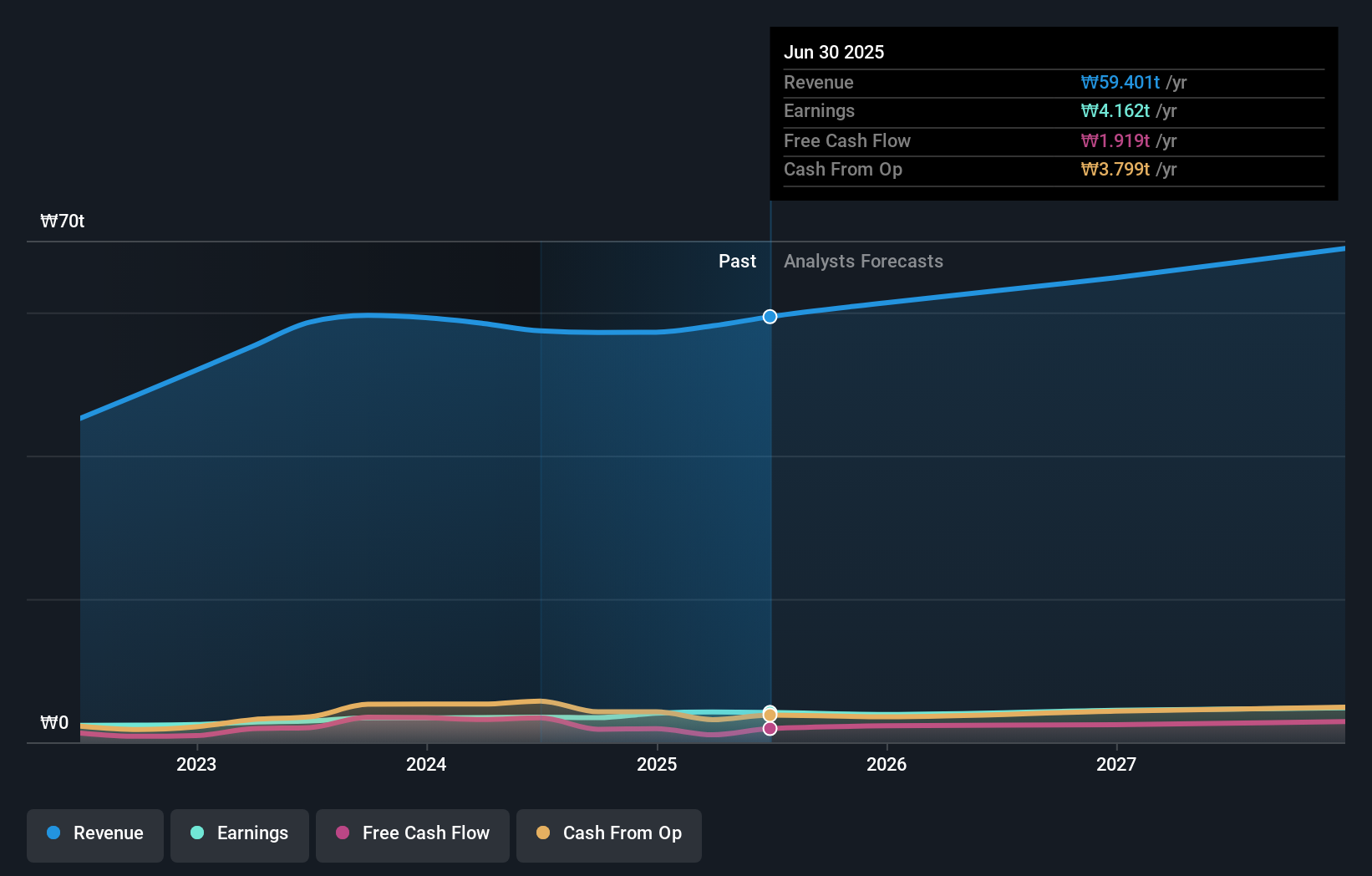The image size is (1372, 876).
Task: Click the Free Cash Flow legend button
Action: 412,833
